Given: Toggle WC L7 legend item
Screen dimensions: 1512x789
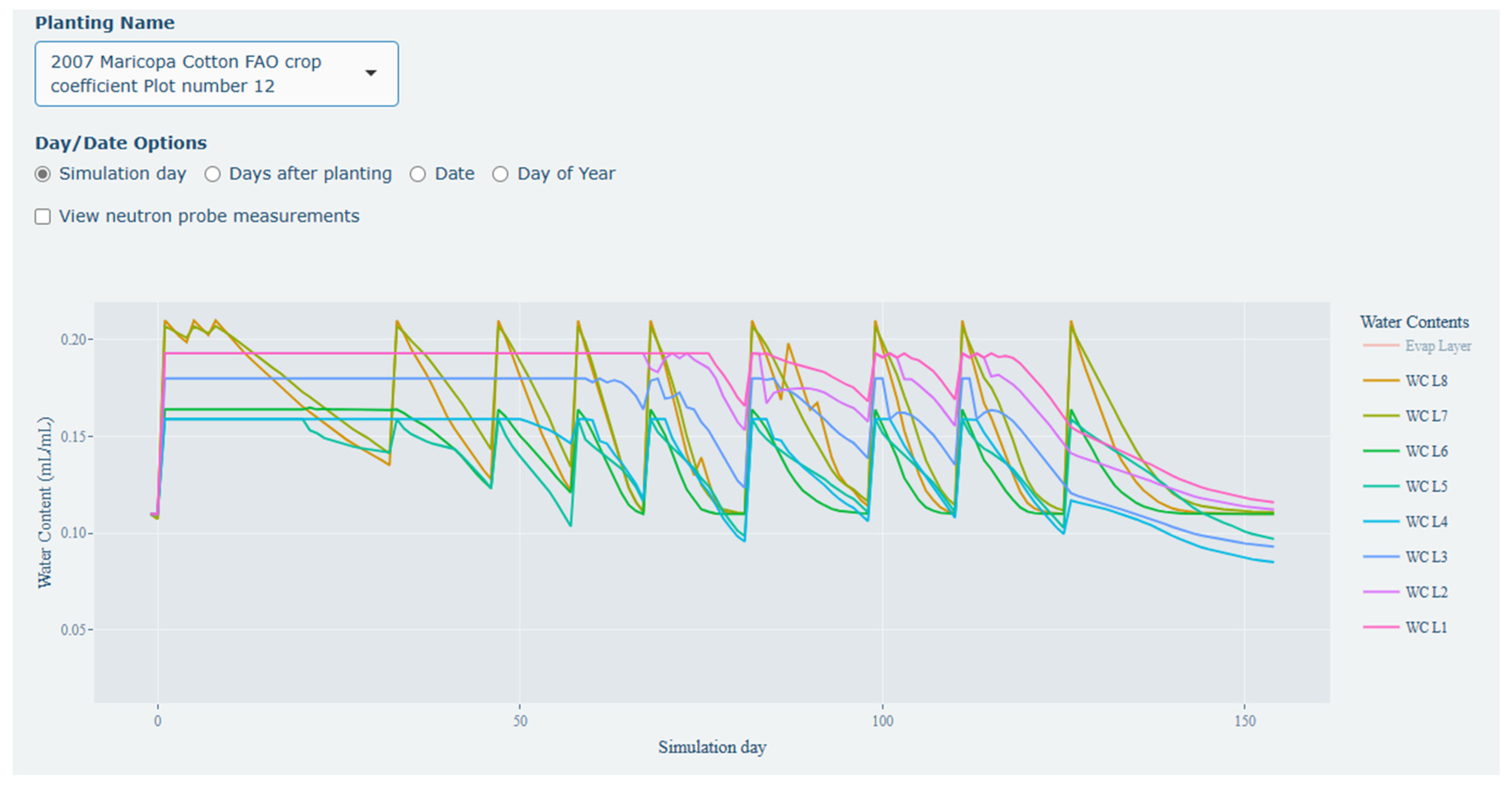Looking at the screenshot, I should pyautogui.click(x=1426, y=416).
